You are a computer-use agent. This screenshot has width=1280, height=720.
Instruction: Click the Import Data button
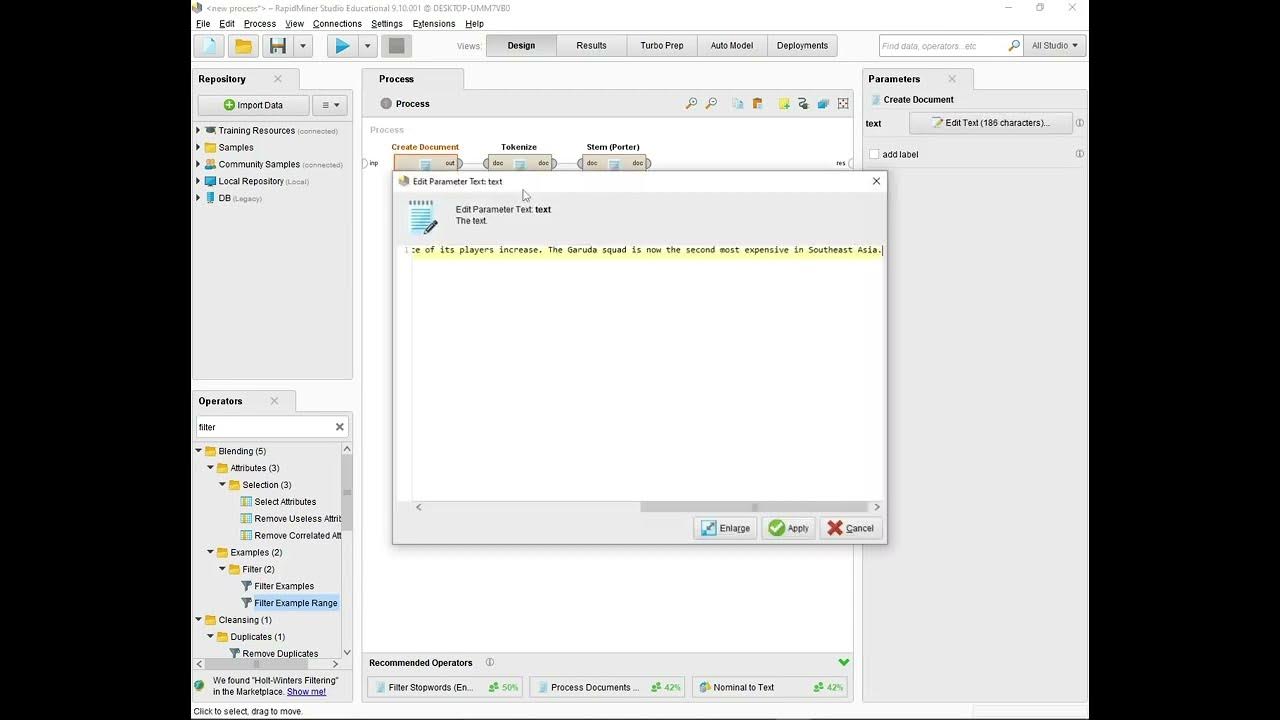253,105
